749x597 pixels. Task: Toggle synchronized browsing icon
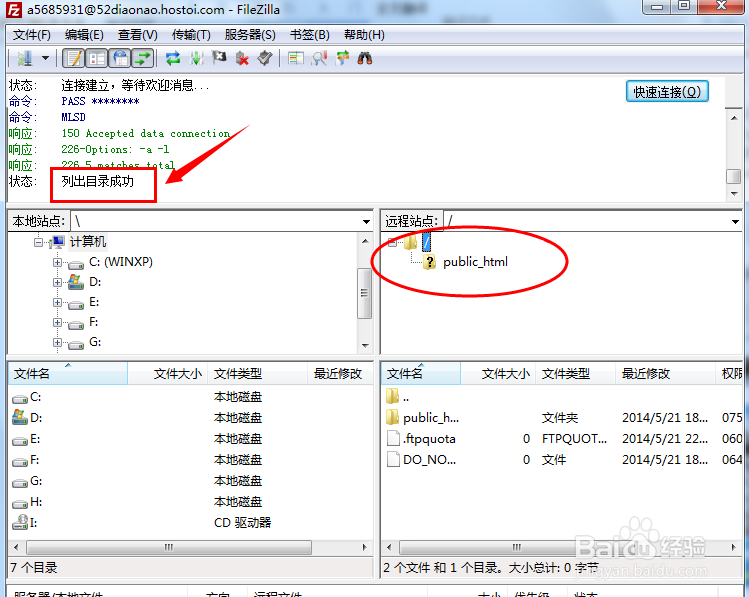[342, 59]
